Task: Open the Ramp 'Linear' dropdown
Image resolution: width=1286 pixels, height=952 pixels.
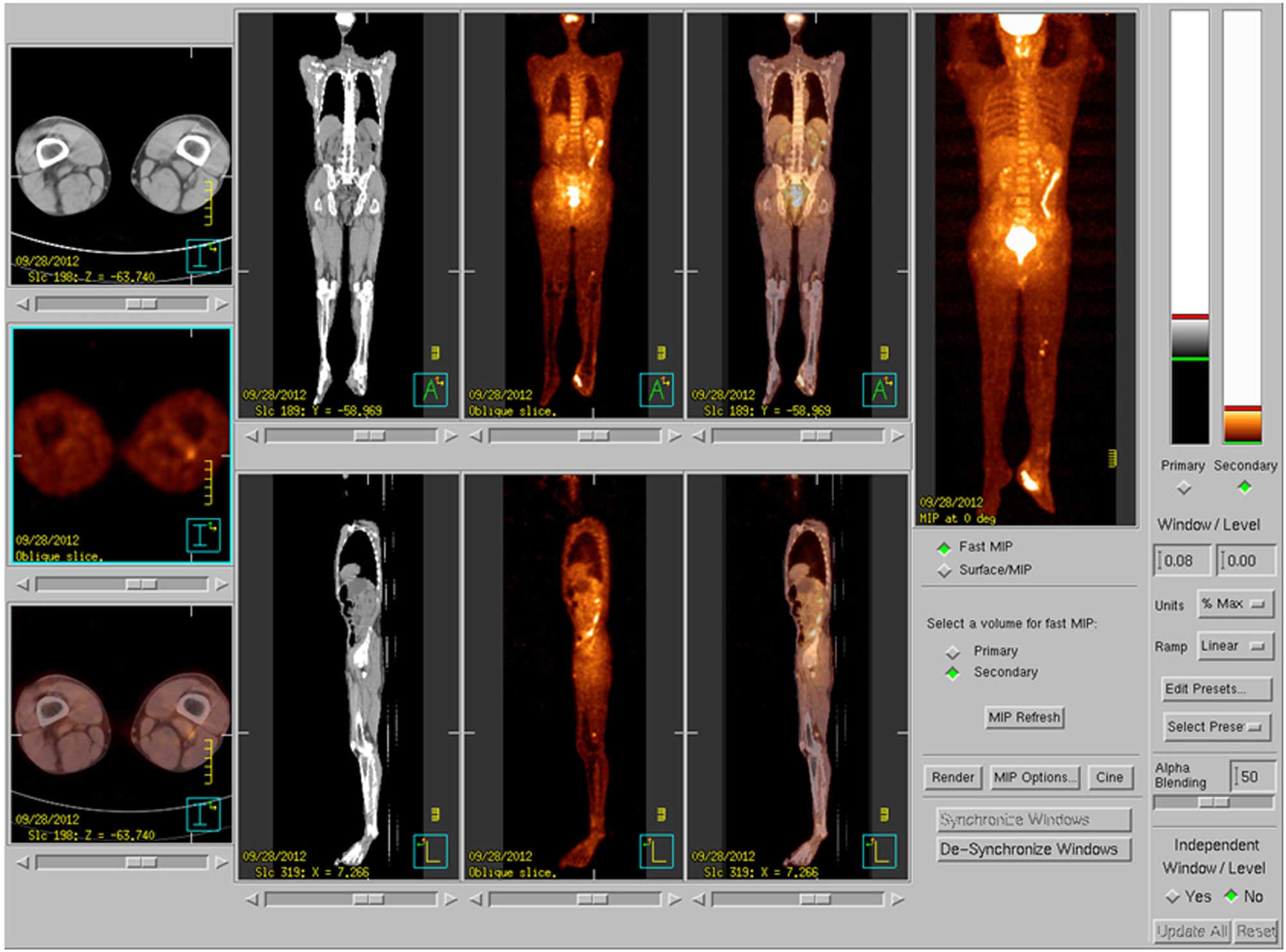Action: [1235, 646]
